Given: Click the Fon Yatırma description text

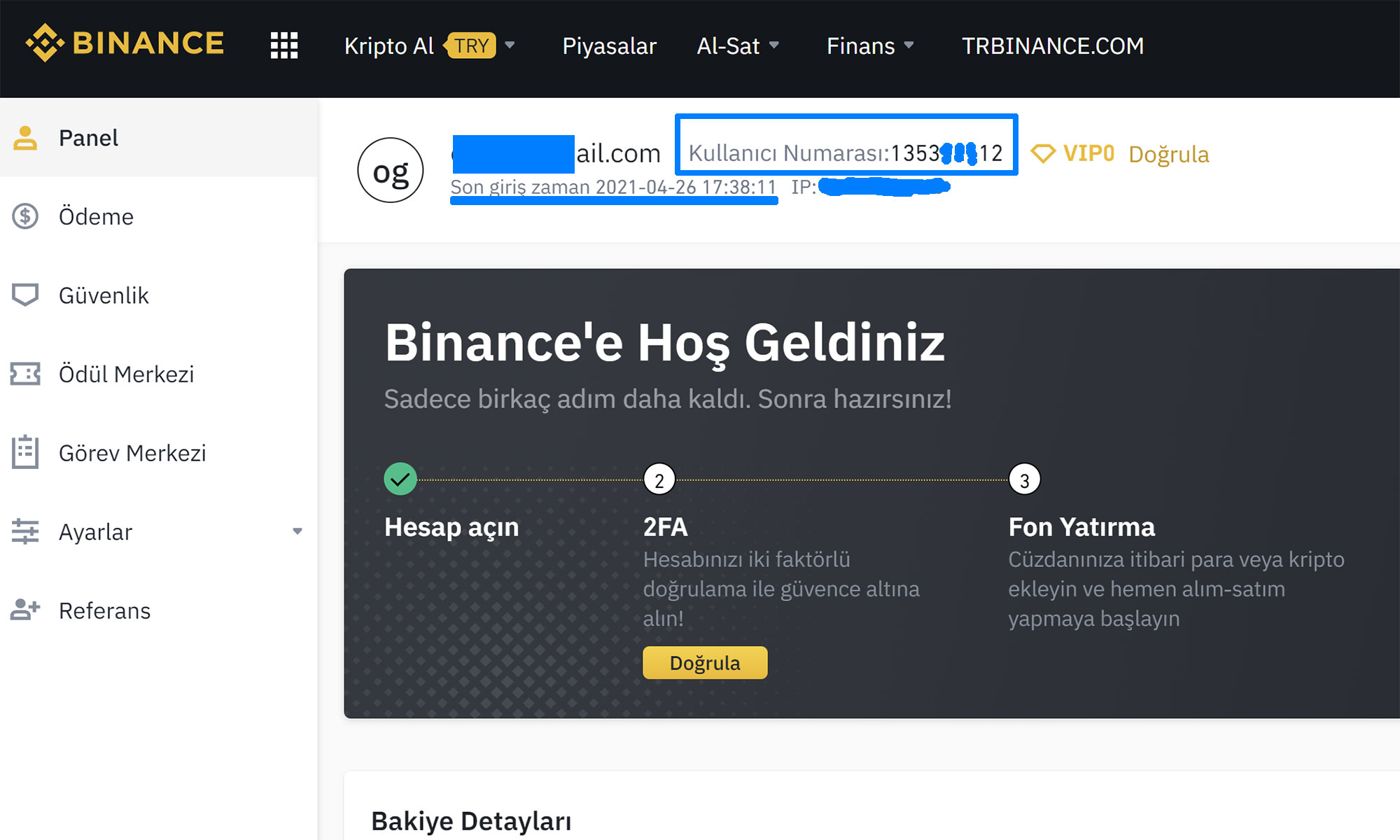Looking at the screenshot, I should click(1176, 589).
